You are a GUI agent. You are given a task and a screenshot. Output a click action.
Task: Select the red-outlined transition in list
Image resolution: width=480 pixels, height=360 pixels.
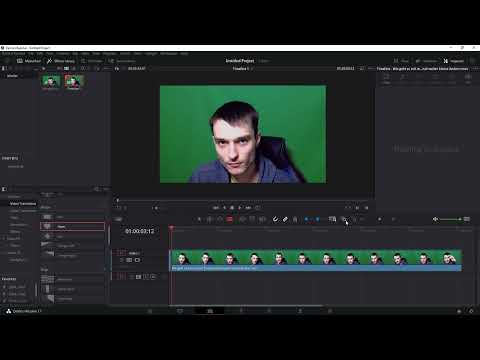coord(72,227)
